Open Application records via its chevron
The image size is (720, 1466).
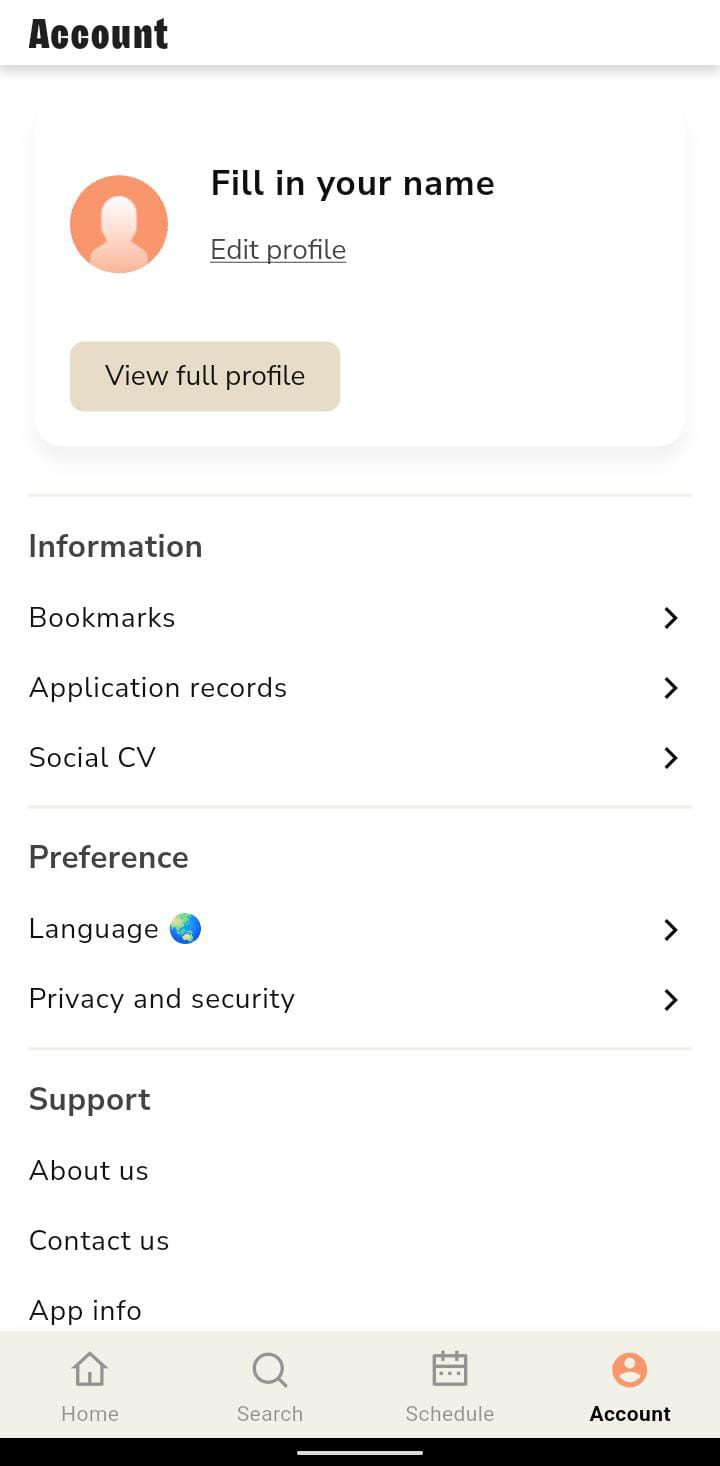(671, 688)
